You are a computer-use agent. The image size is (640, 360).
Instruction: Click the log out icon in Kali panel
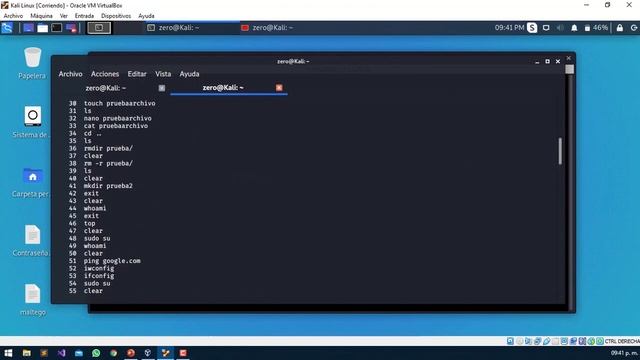click(634, 28)
